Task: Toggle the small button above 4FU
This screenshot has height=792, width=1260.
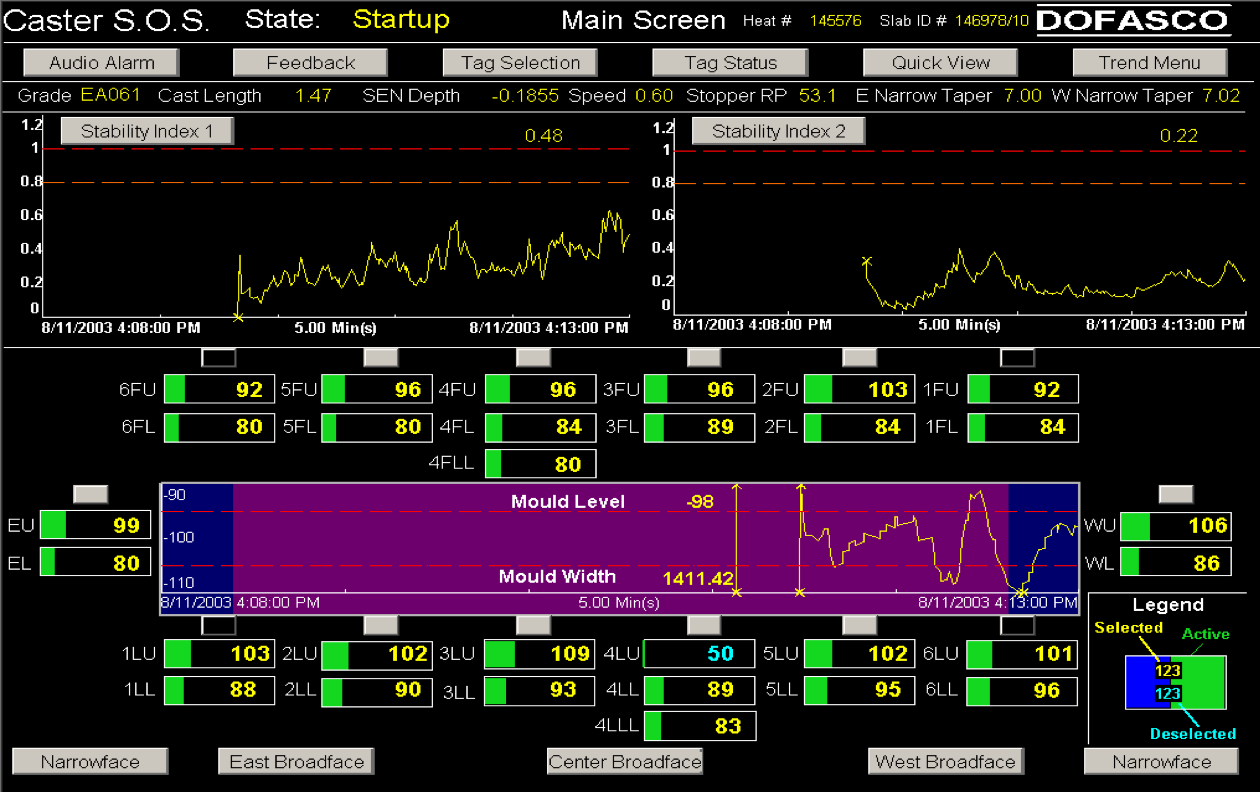Action: tap(533, 357)
